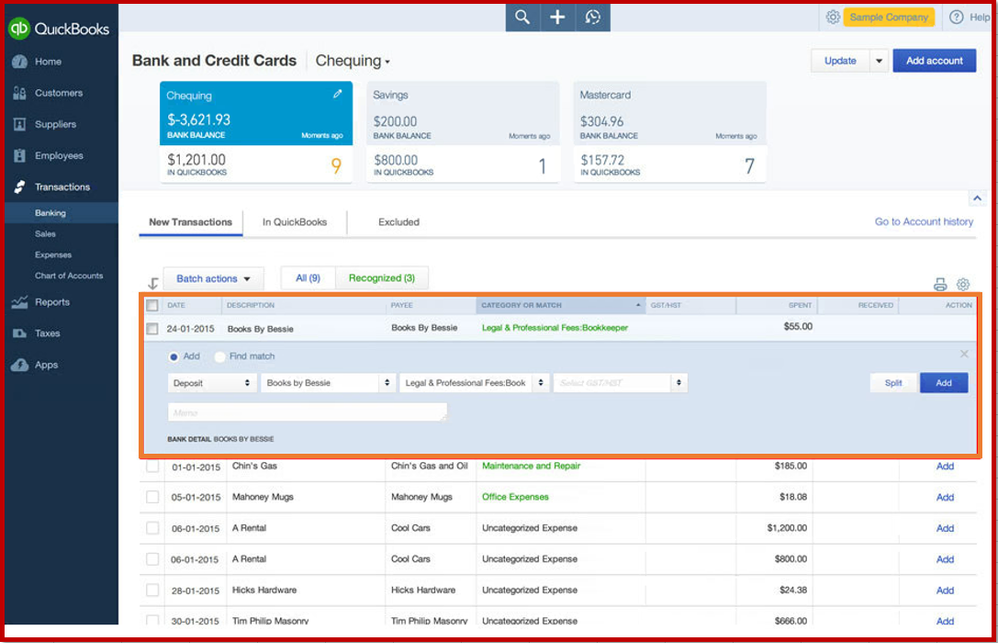Viewport: 998px width, 643px height.
Task: Select the Find match radio button
Action: [x=220, y=357]
